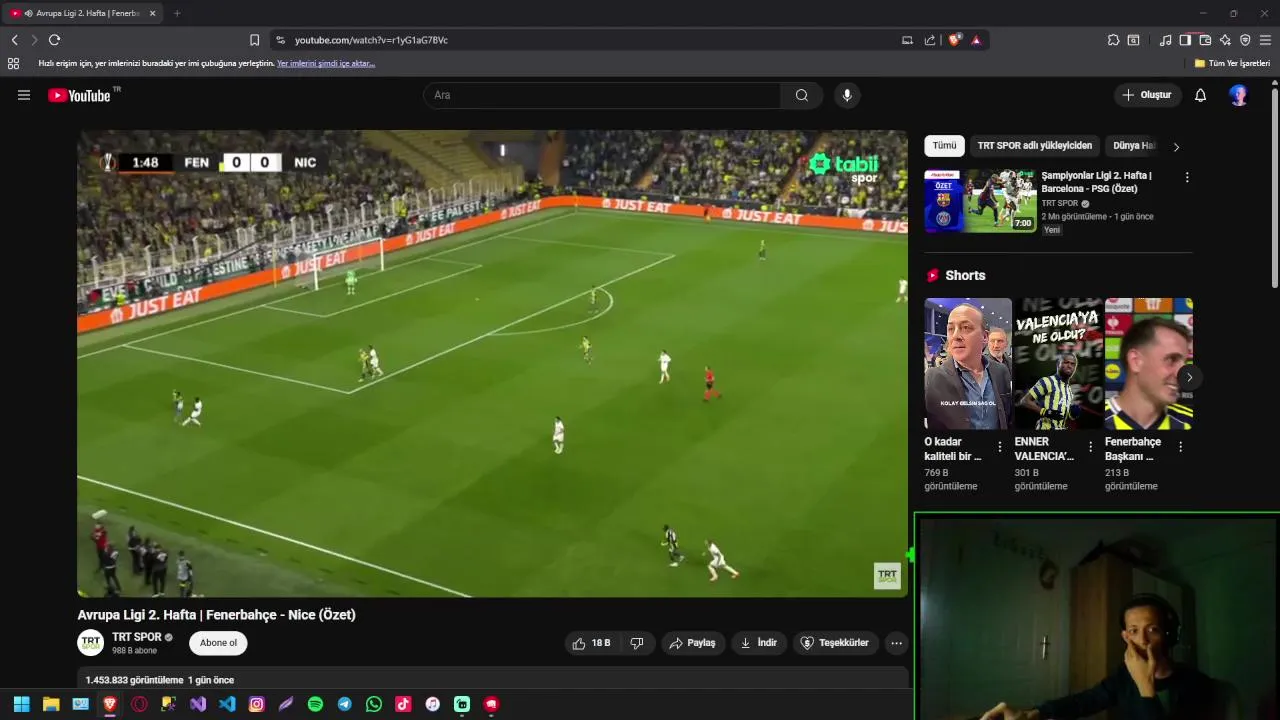Open the share page icon in address bar

930,40
